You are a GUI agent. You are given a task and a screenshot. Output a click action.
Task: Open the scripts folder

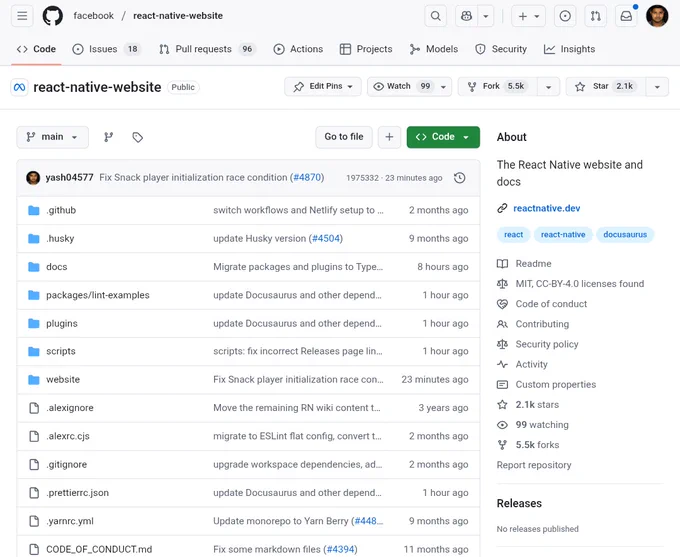click(61, 351)
